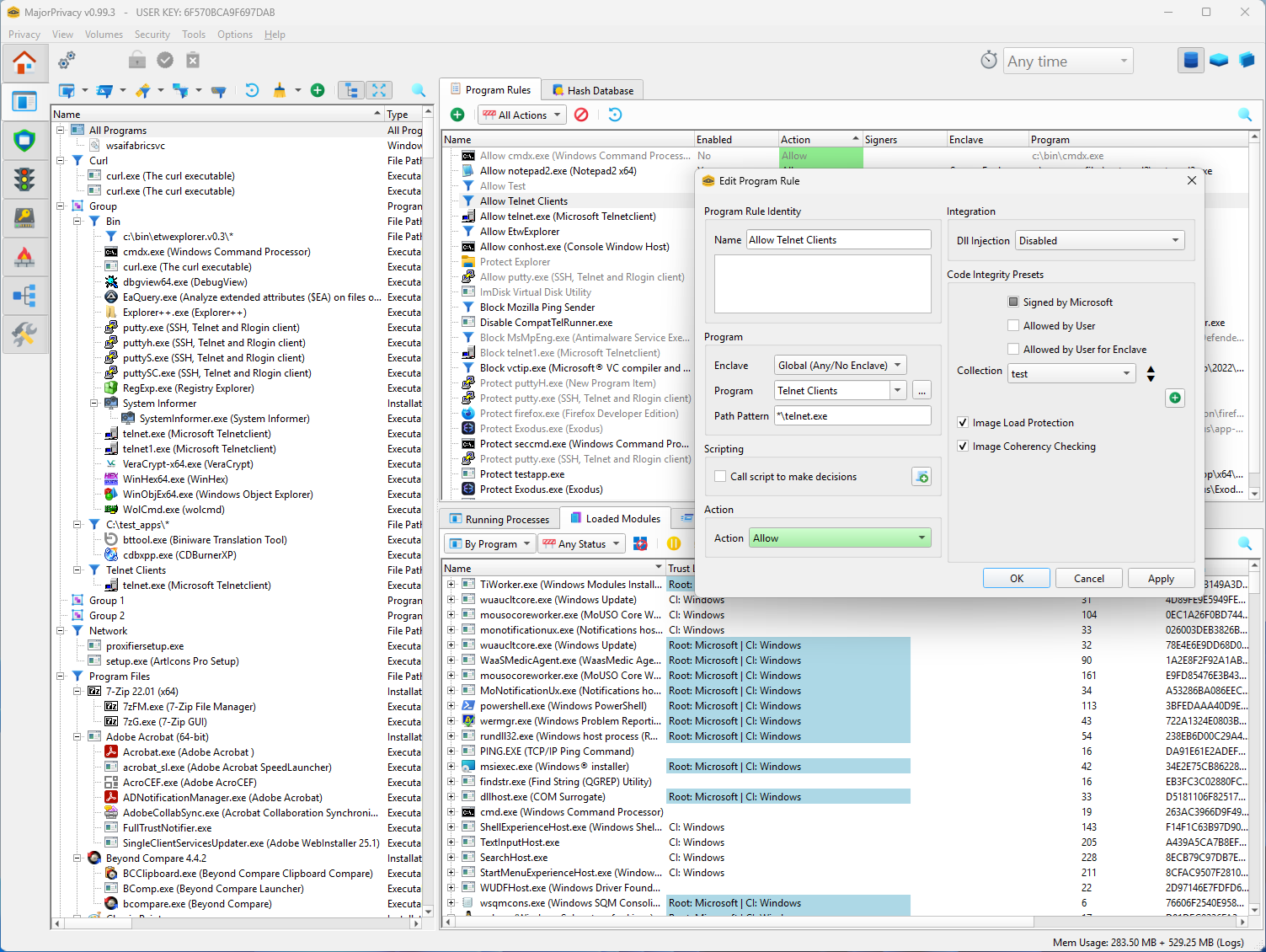Image resolution: width=1266 pixels, height=952 pixels.
Task: Click the green shield sidebar icon
Action: click(x=24, y=141)
